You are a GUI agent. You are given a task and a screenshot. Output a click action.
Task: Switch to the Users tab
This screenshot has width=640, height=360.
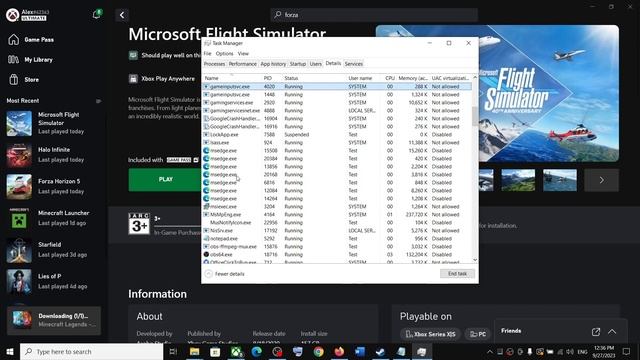coord(316,64)
